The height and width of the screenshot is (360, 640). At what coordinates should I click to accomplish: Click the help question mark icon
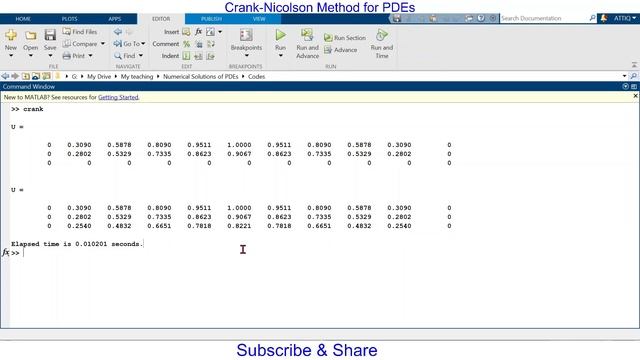481,18
